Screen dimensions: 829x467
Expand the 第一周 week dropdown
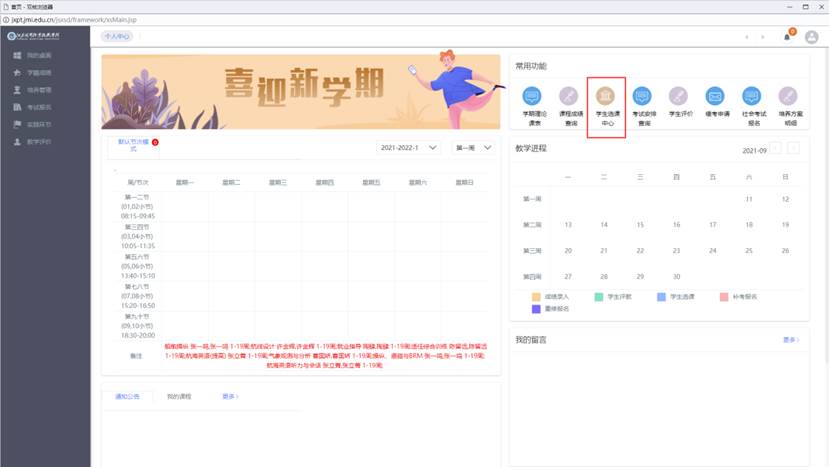473,148
